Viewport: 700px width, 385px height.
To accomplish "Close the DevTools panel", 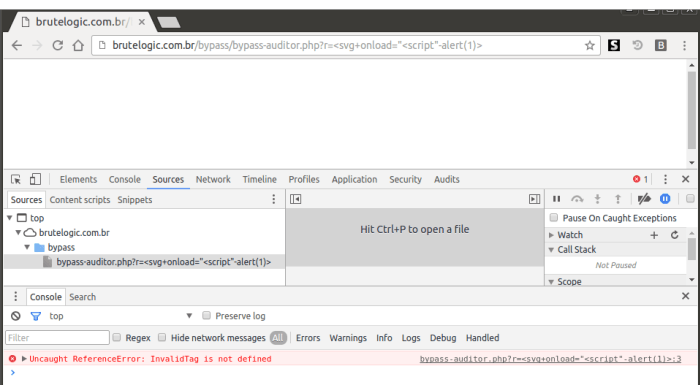I will pos(686,179).
